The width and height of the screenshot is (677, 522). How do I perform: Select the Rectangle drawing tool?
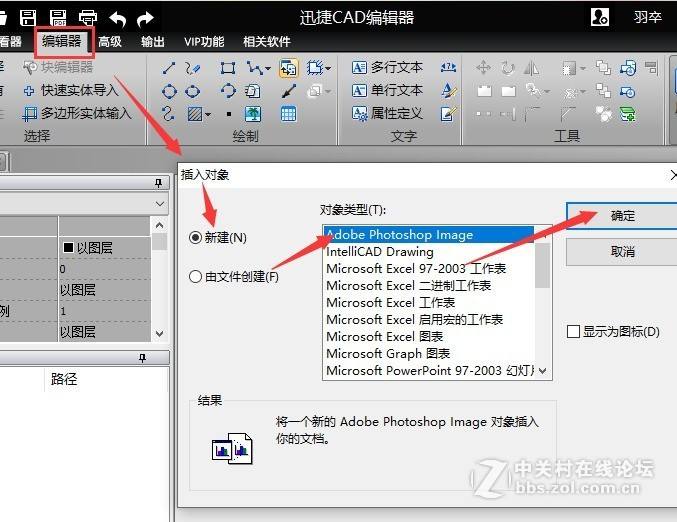(x=228, y=68)
